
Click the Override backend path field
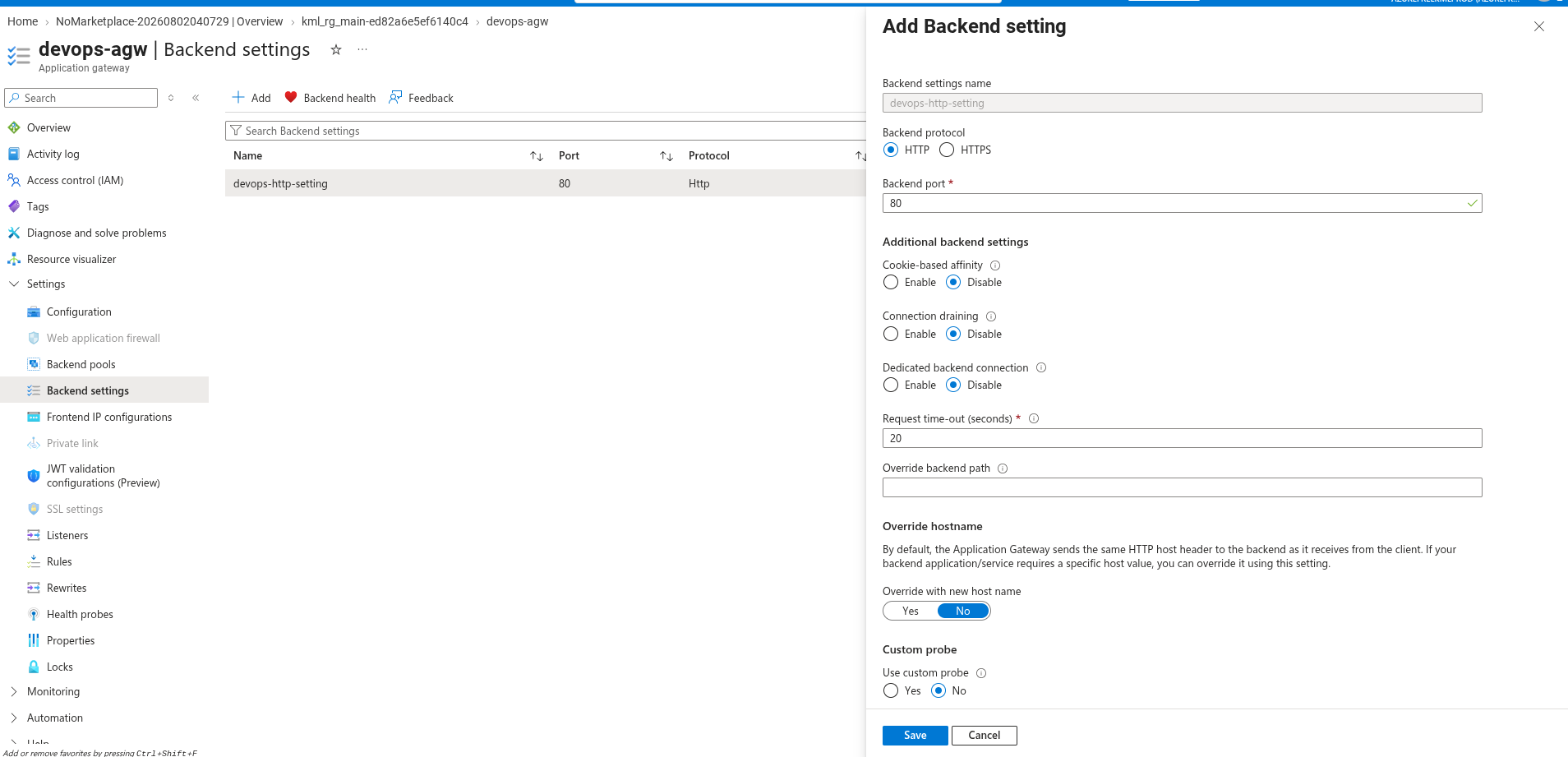point(1182,487)
